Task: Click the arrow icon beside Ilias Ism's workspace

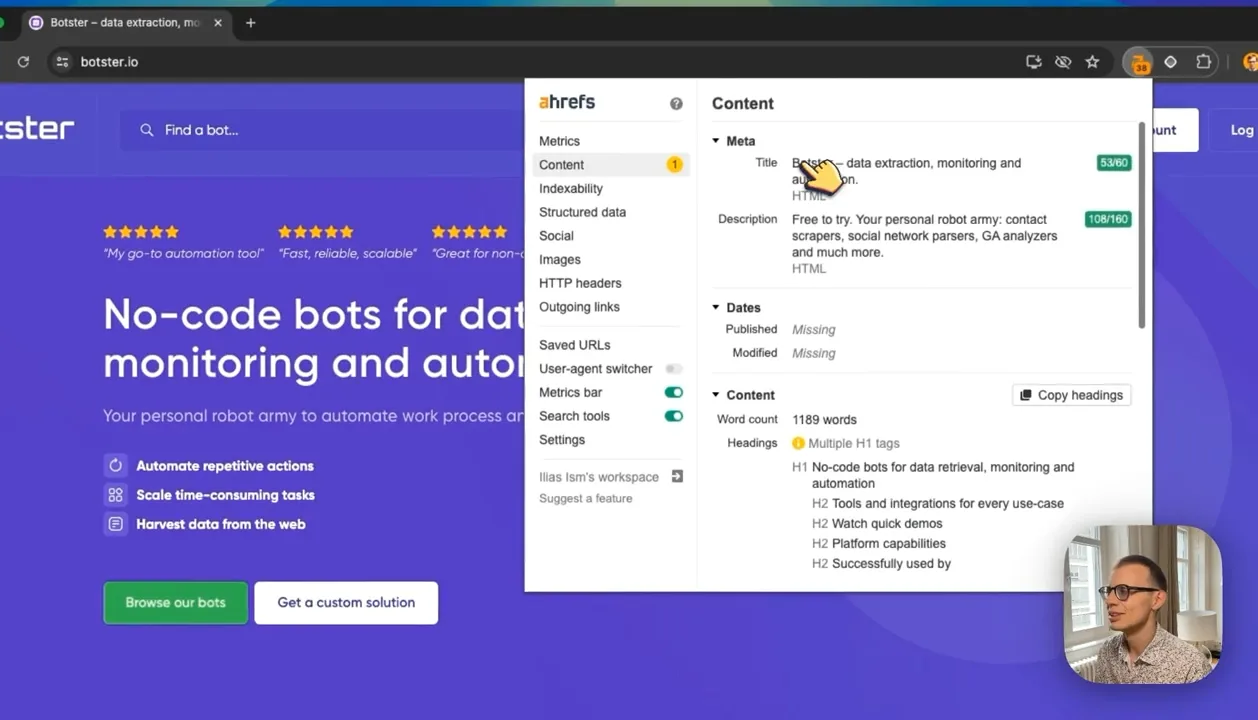Action: pyautogui.click(x=677, y=477)
